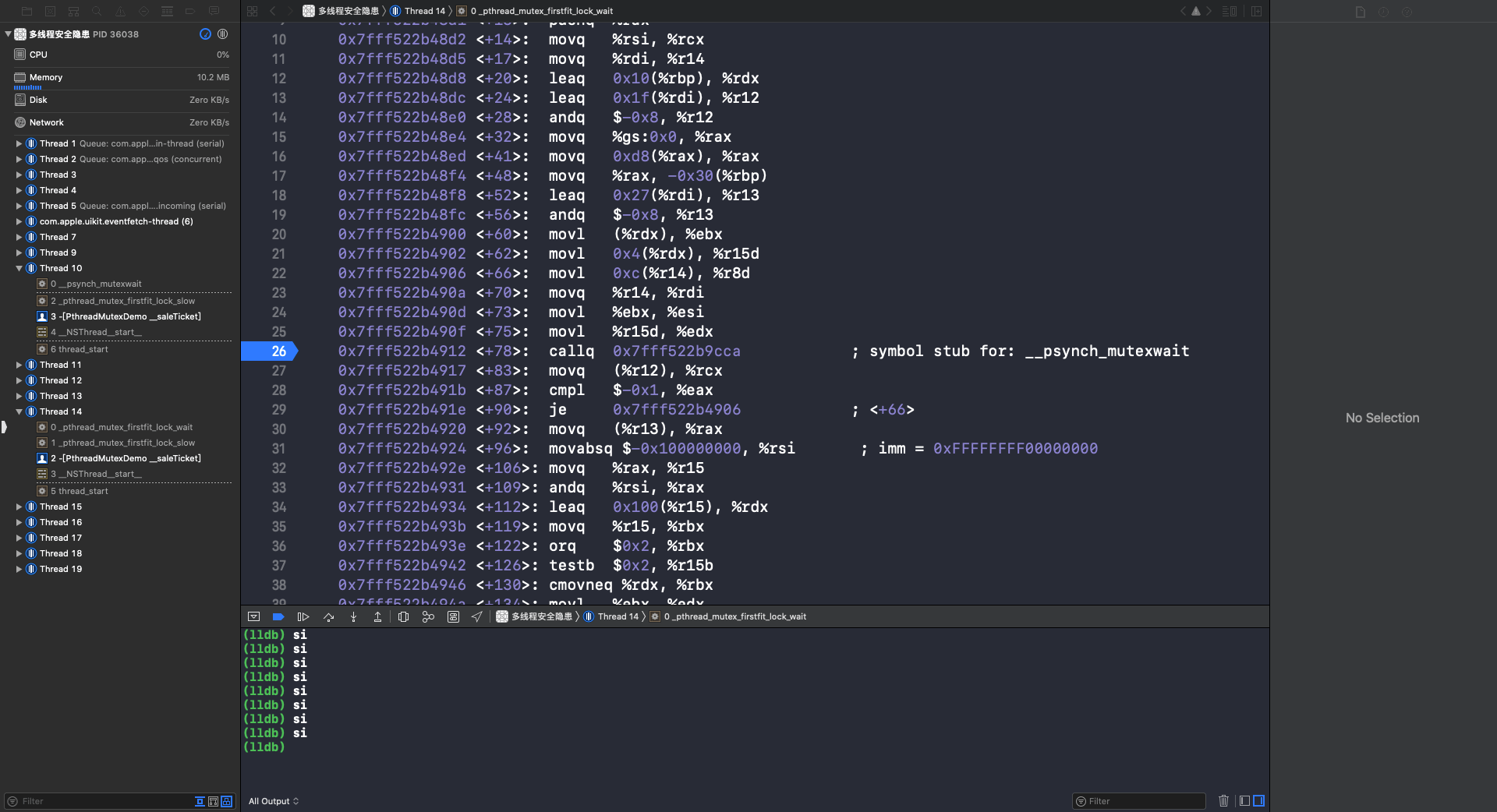Open the Report navigator
Viewport: 1497px width, 812px height.
(214, 12)
